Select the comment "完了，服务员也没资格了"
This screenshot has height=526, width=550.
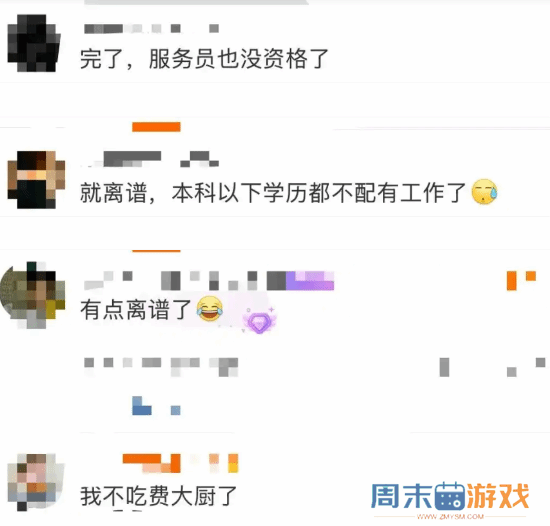point(204,59)
